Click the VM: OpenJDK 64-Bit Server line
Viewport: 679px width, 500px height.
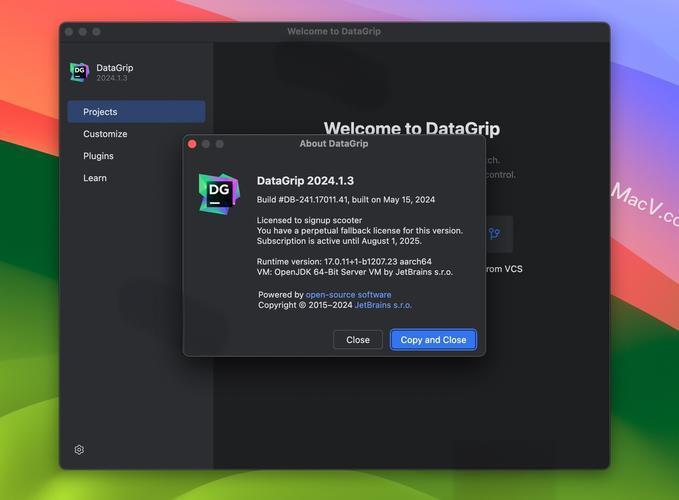355,272
